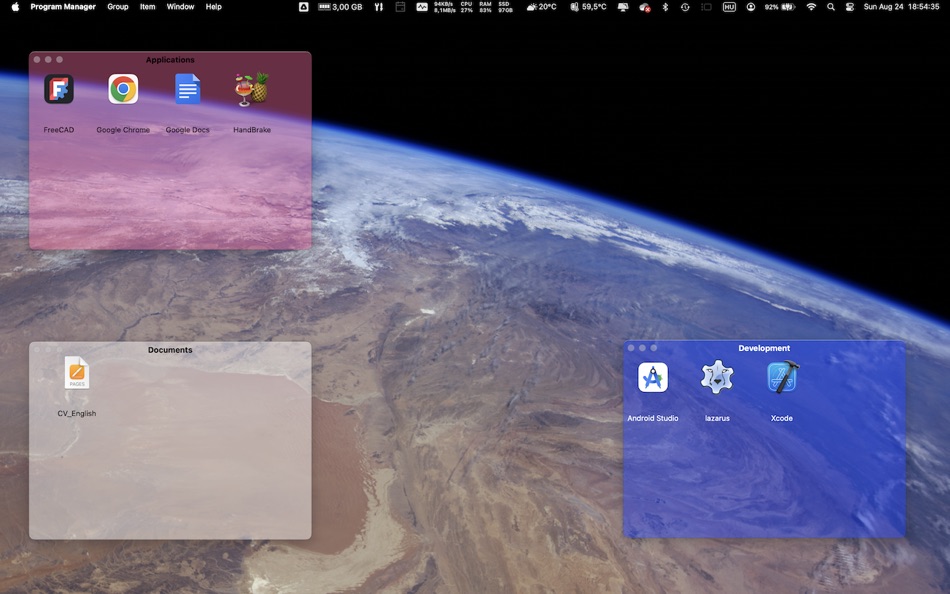Image resolution: width=950 pixels, height=594 pixels.
Task: Show RAM usage stats in menu bar
Action: pos(485,7)
